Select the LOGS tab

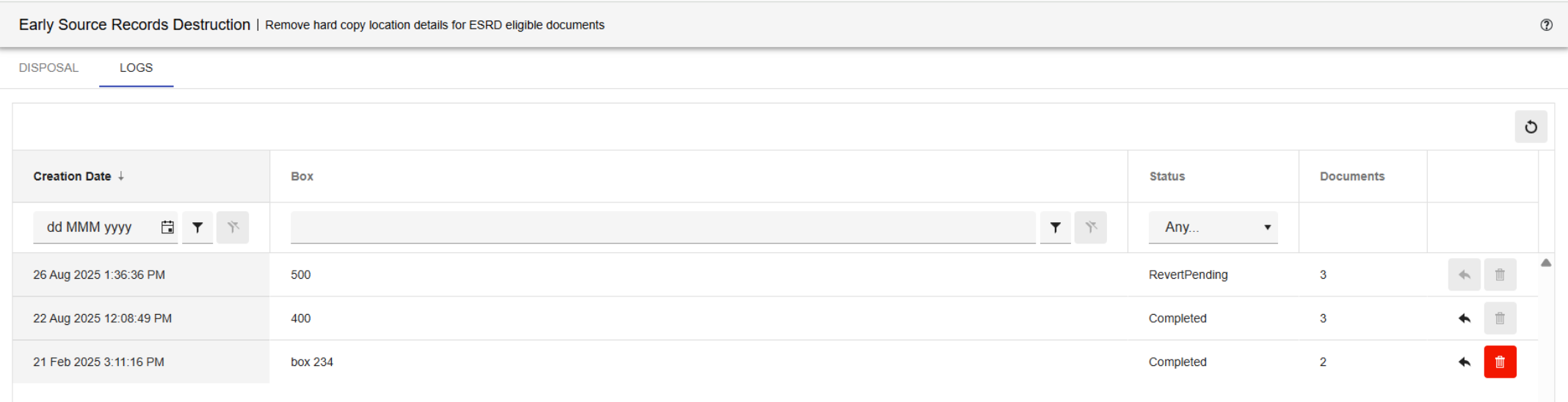[136, 67]
